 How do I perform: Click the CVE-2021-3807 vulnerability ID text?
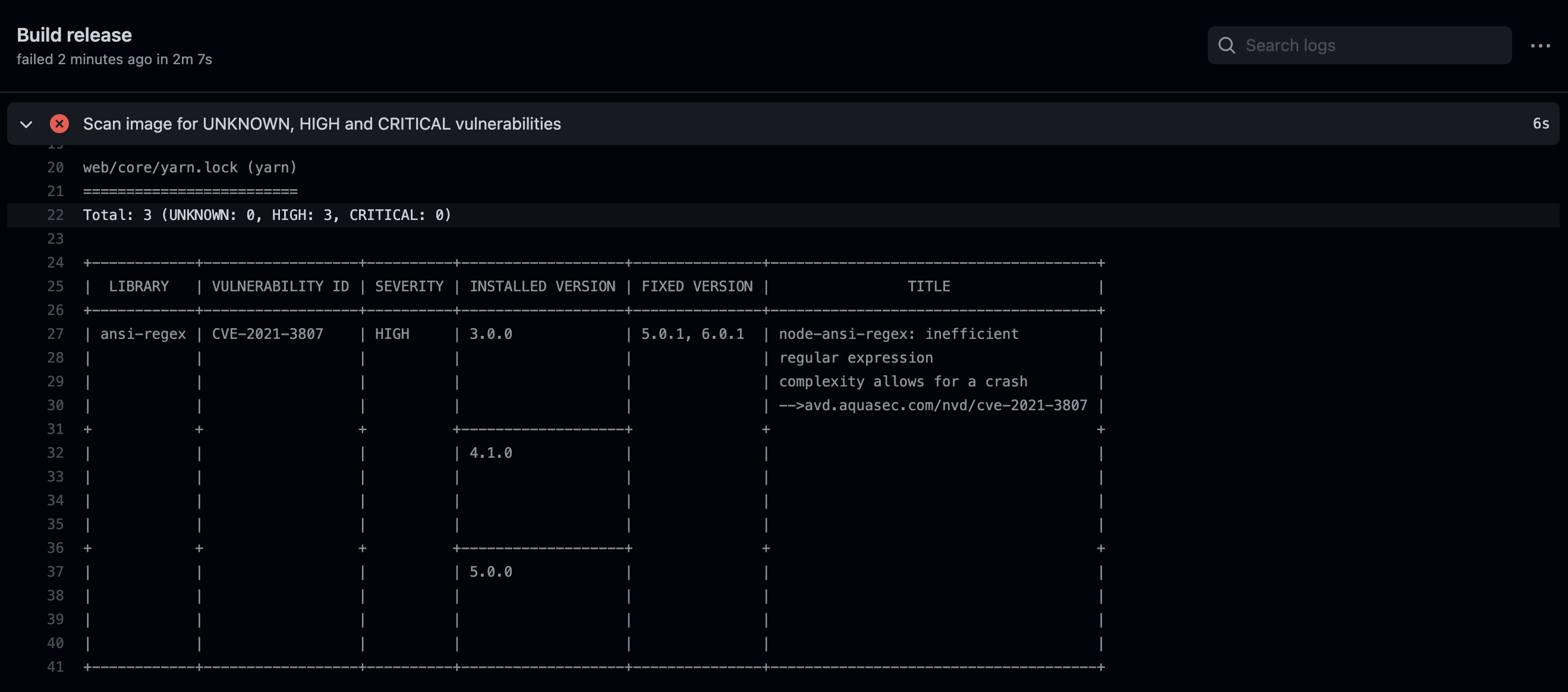click(x=267, y=334)
